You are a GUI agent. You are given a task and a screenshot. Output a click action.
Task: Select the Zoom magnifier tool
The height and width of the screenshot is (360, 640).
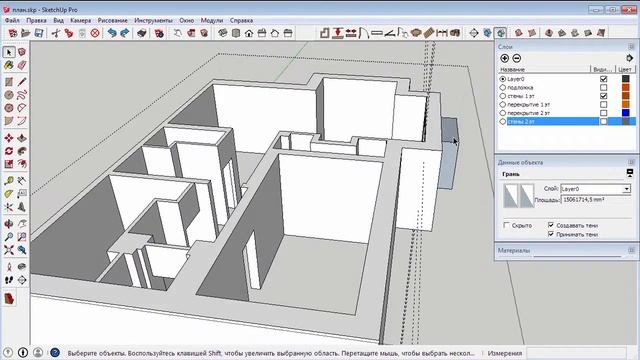click(9, 237)
